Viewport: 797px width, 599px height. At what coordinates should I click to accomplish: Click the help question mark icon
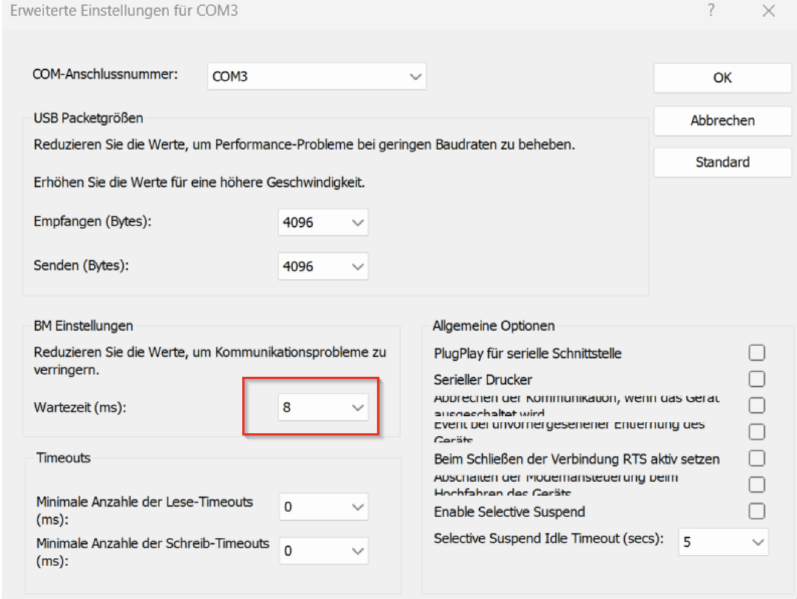711,11
